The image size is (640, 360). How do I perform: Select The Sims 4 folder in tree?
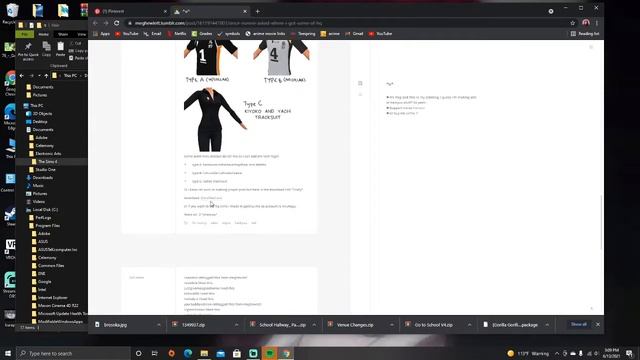(44, 162)
